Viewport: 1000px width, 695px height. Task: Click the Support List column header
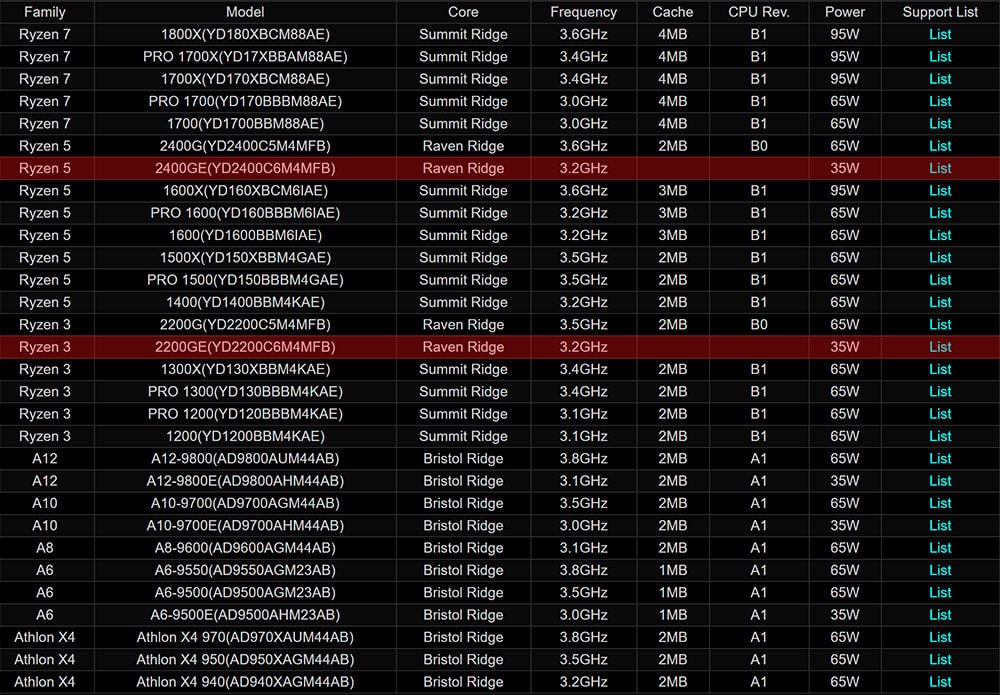[x=940, y=12]
